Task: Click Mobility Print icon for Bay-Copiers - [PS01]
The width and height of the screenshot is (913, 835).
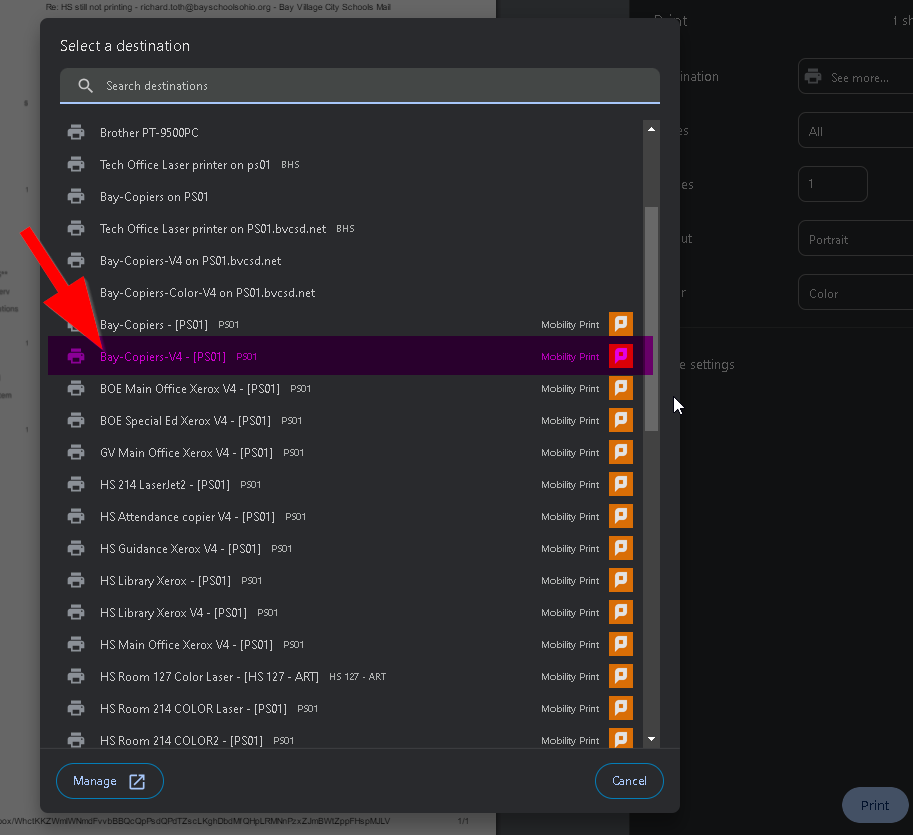Action: click(621, 324)
